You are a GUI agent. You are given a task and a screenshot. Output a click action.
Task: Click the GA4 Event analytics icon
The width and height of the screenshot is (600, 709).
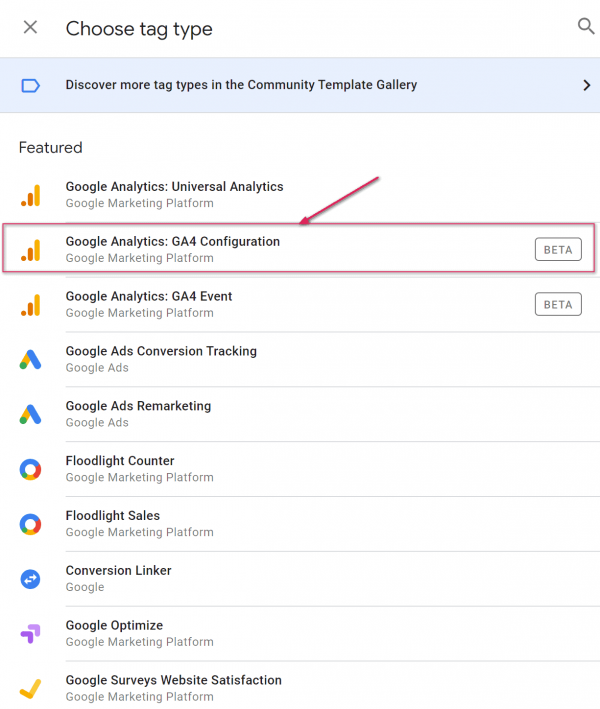pyautogui.click(x=31, y=305)
